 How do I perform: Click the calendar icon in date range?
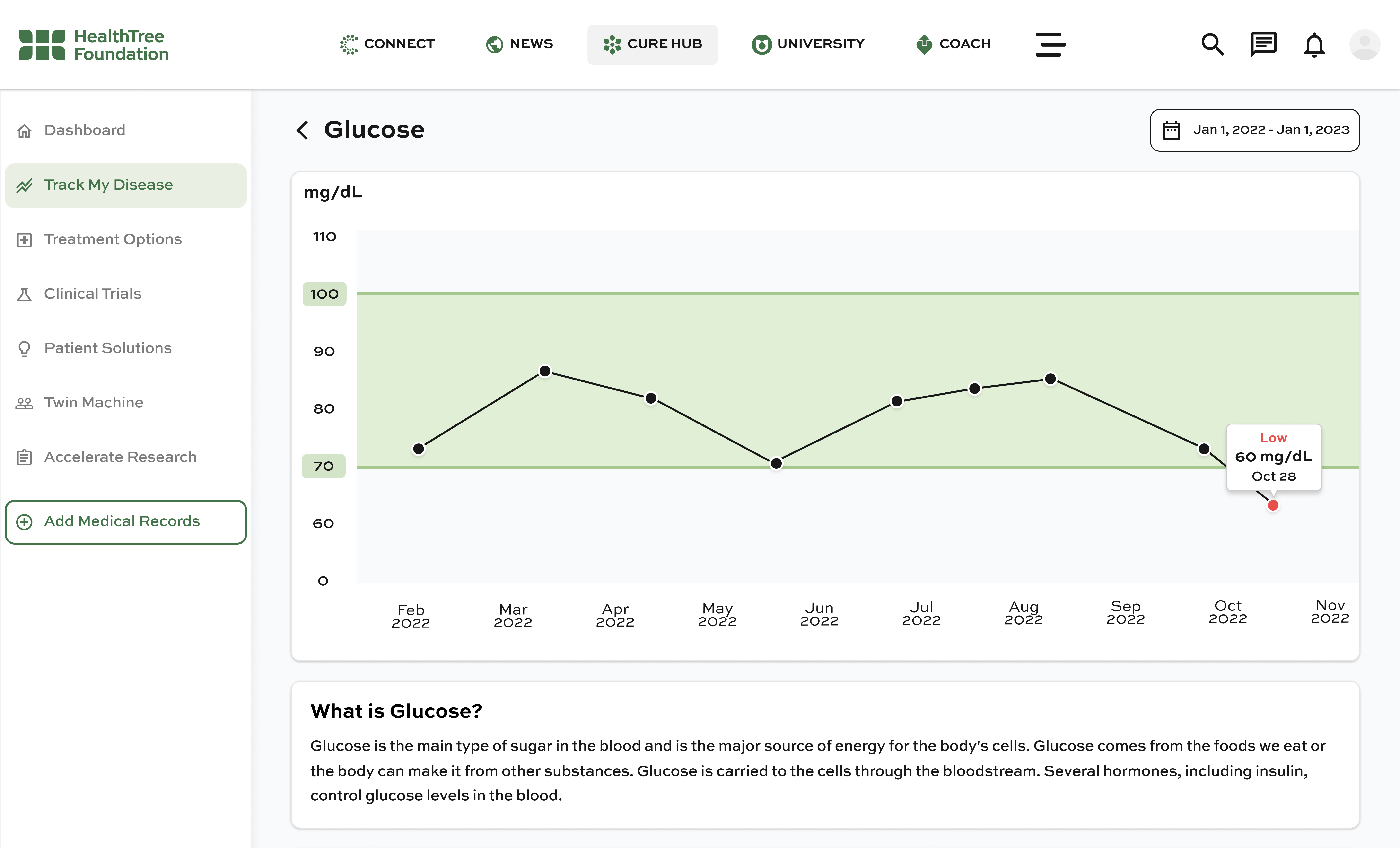[1171, 130]
